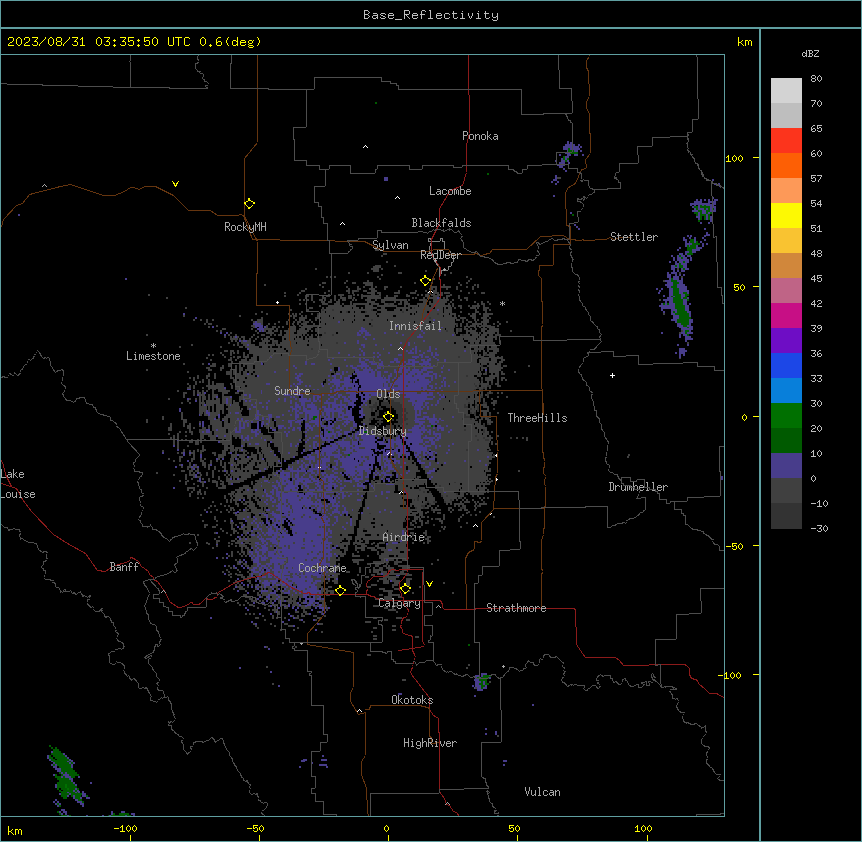862x842 pixels.
Task: Click the 65 value in dBZ legend
Action: tap(816, 129)
